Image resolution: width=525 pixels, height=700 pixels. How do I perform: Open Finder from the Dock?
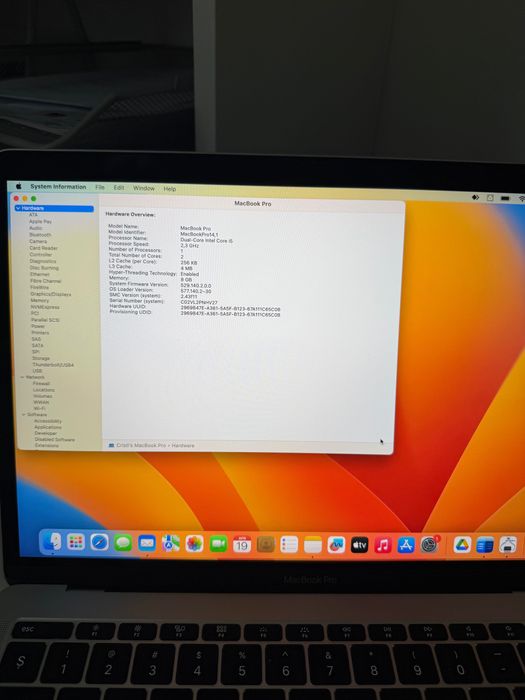coord(52,542)
